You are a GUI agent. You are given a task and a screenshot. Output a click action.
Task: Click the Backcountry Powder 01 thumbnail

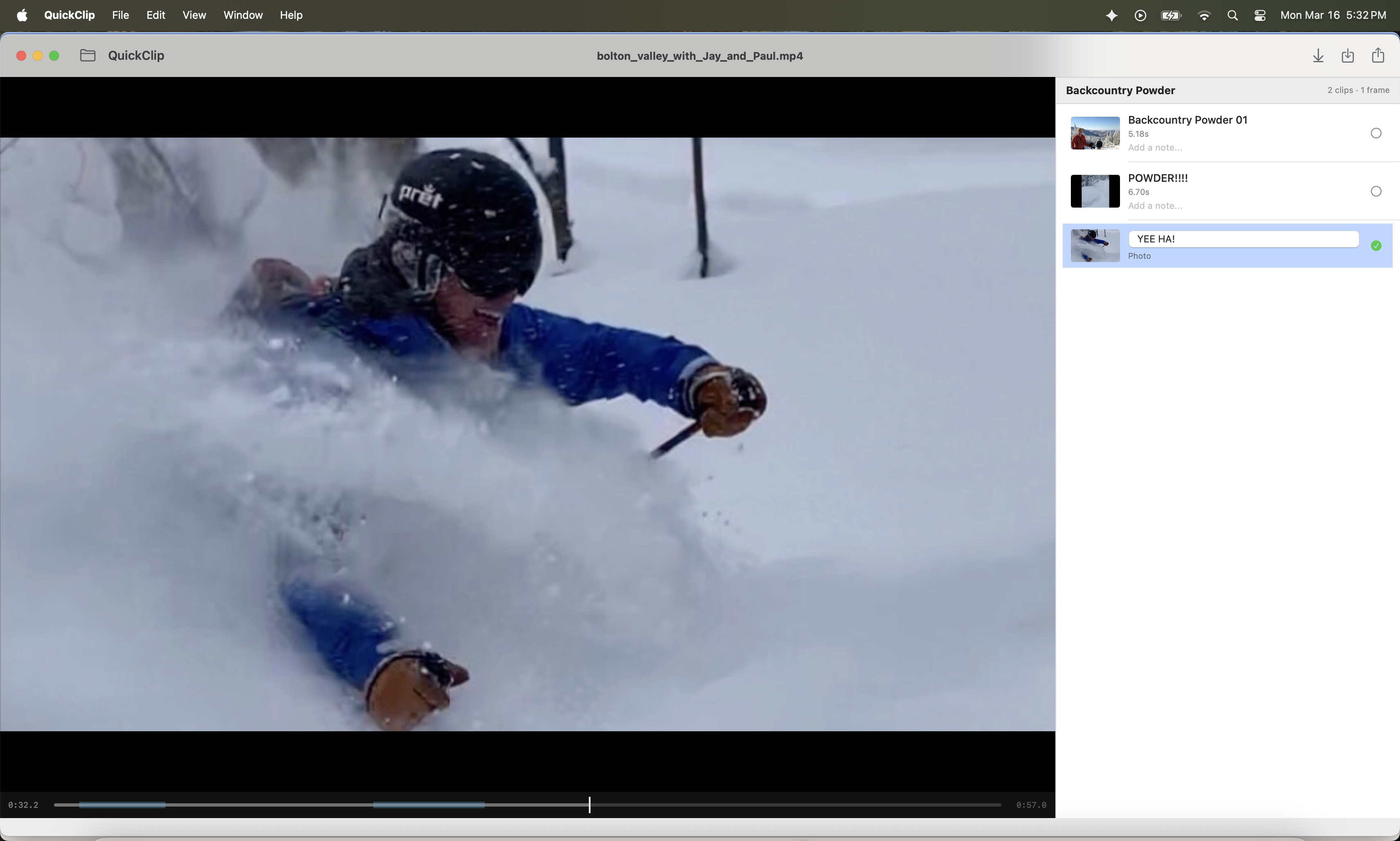click(1095, 133)
